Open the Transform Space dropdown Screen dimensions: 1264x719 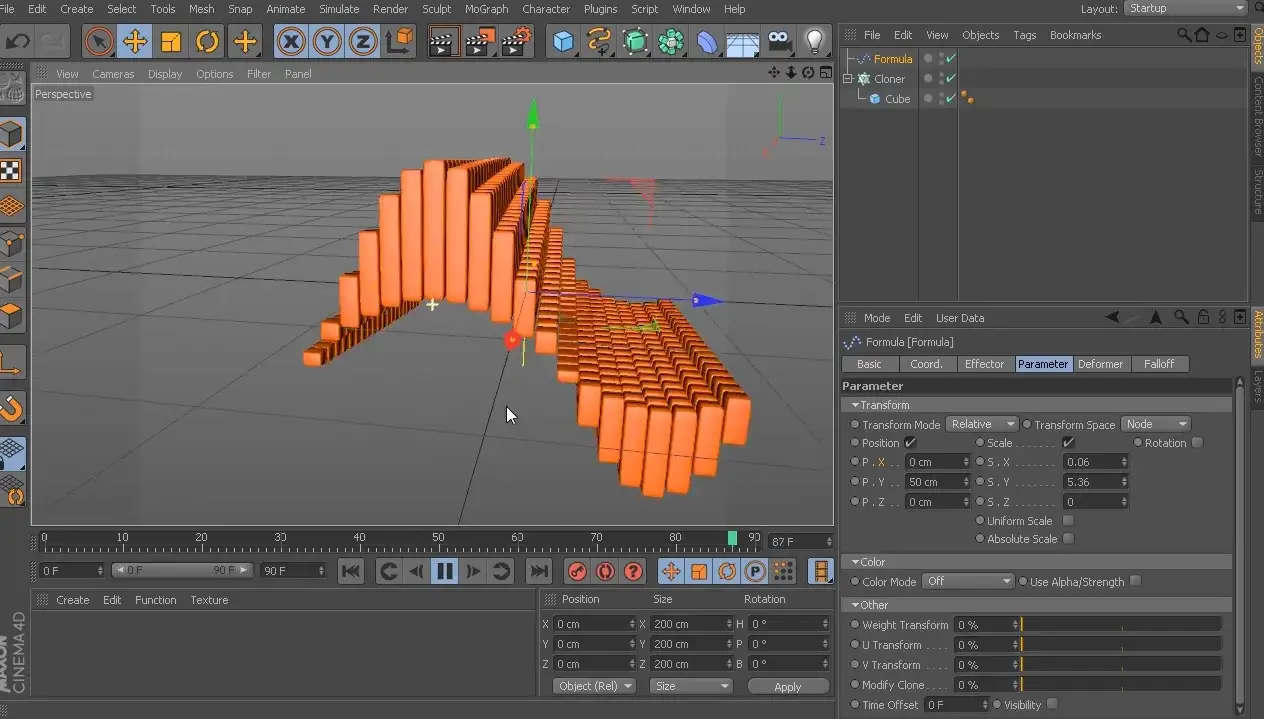pos(1156,424)
